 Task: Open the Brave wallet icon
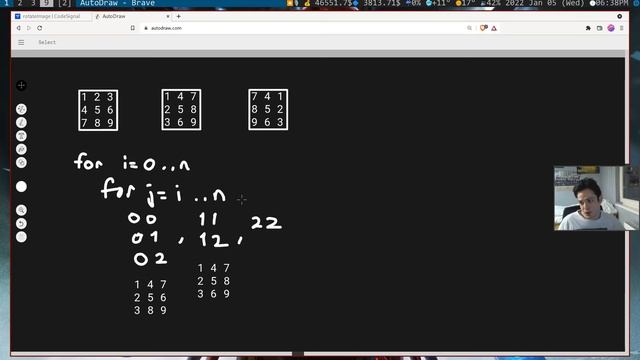[600, 28]
